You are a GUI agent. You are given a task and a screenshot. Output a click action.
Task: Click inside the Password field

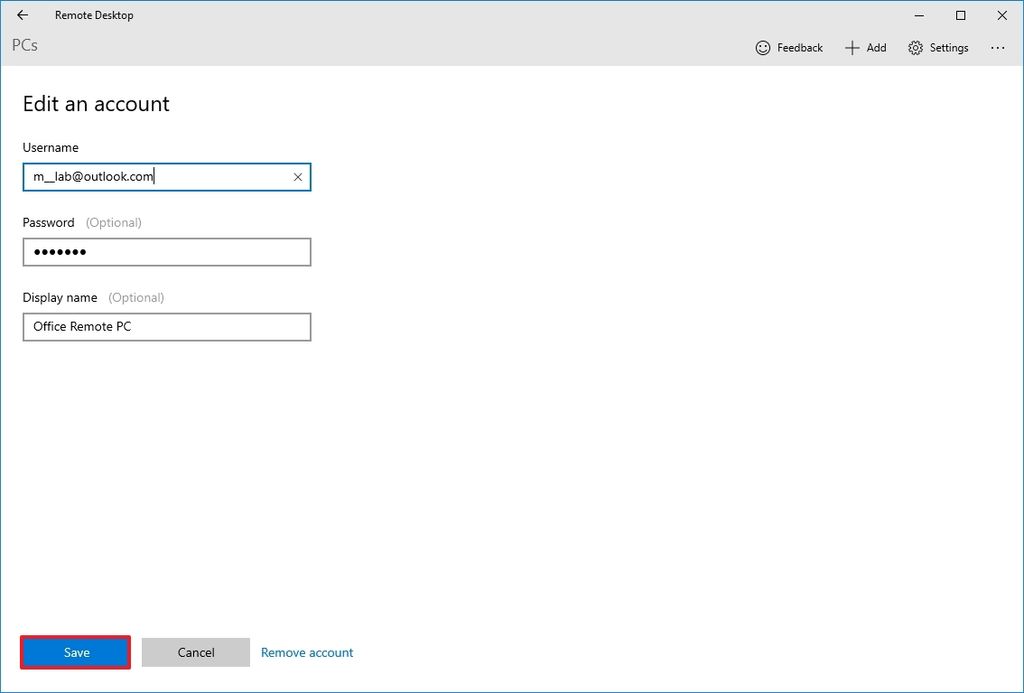coord(166,252)
